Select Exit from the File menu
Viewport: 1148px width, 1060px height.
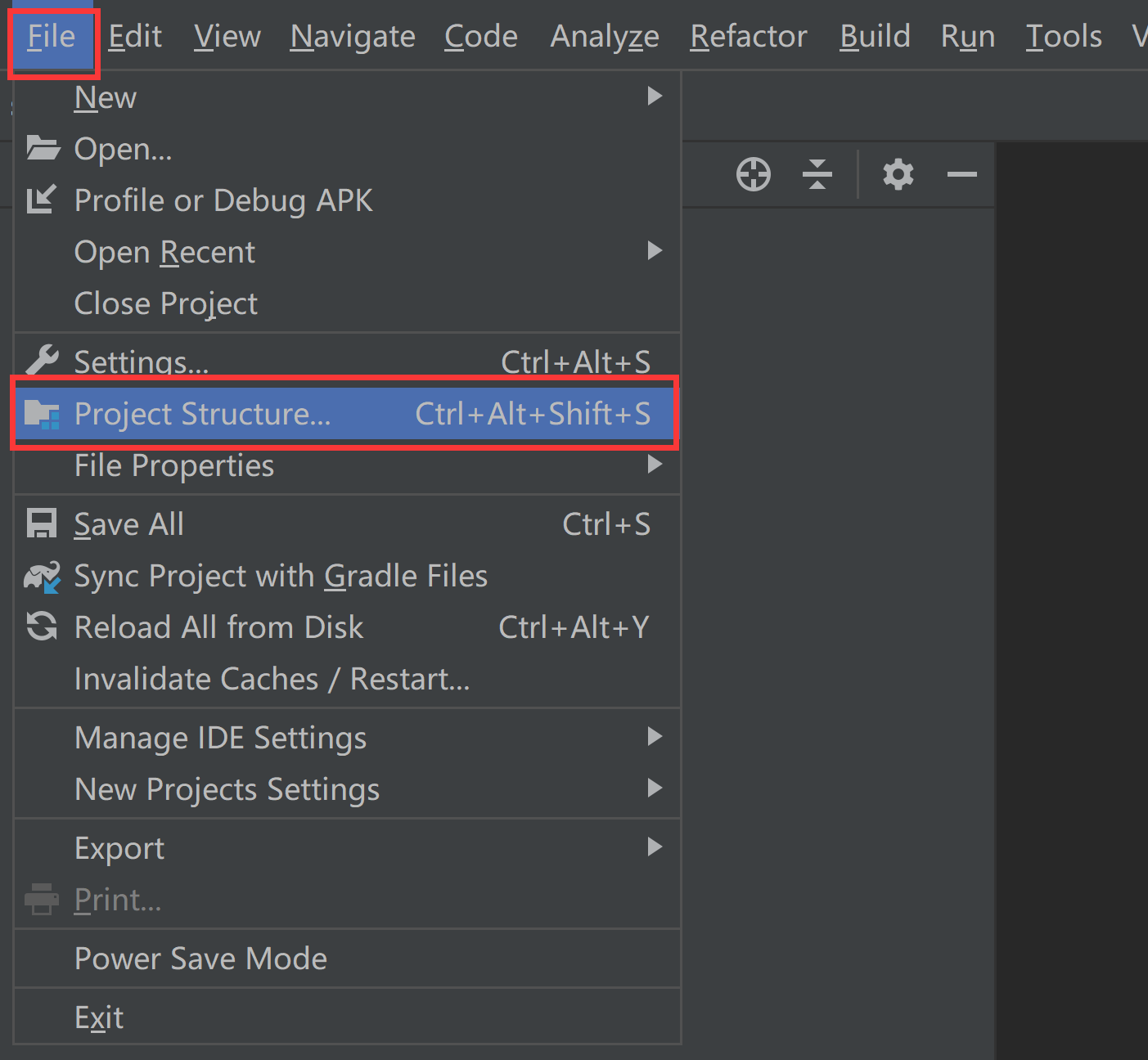point(97,1017)
